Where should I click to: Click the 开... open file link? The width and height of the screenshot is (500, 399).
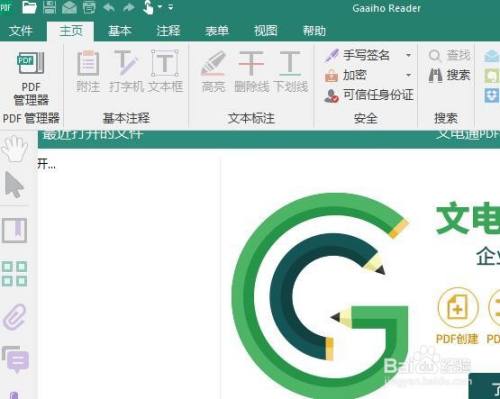click(x=46, y=164)
